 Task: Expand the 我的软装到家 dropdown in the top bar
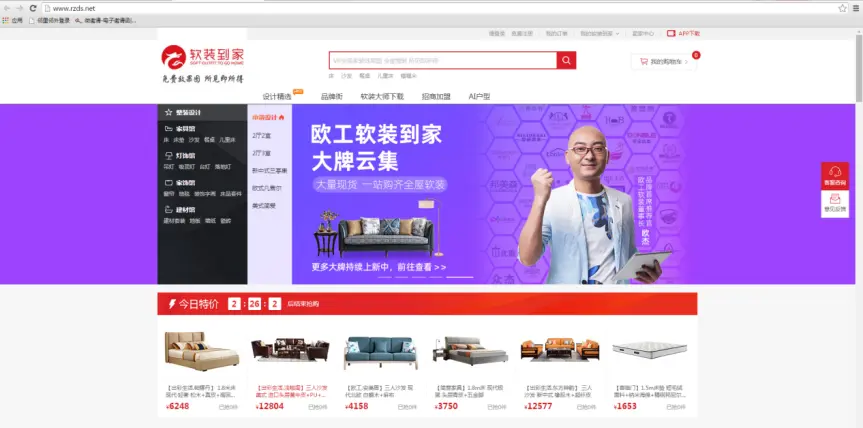point(599,34)
